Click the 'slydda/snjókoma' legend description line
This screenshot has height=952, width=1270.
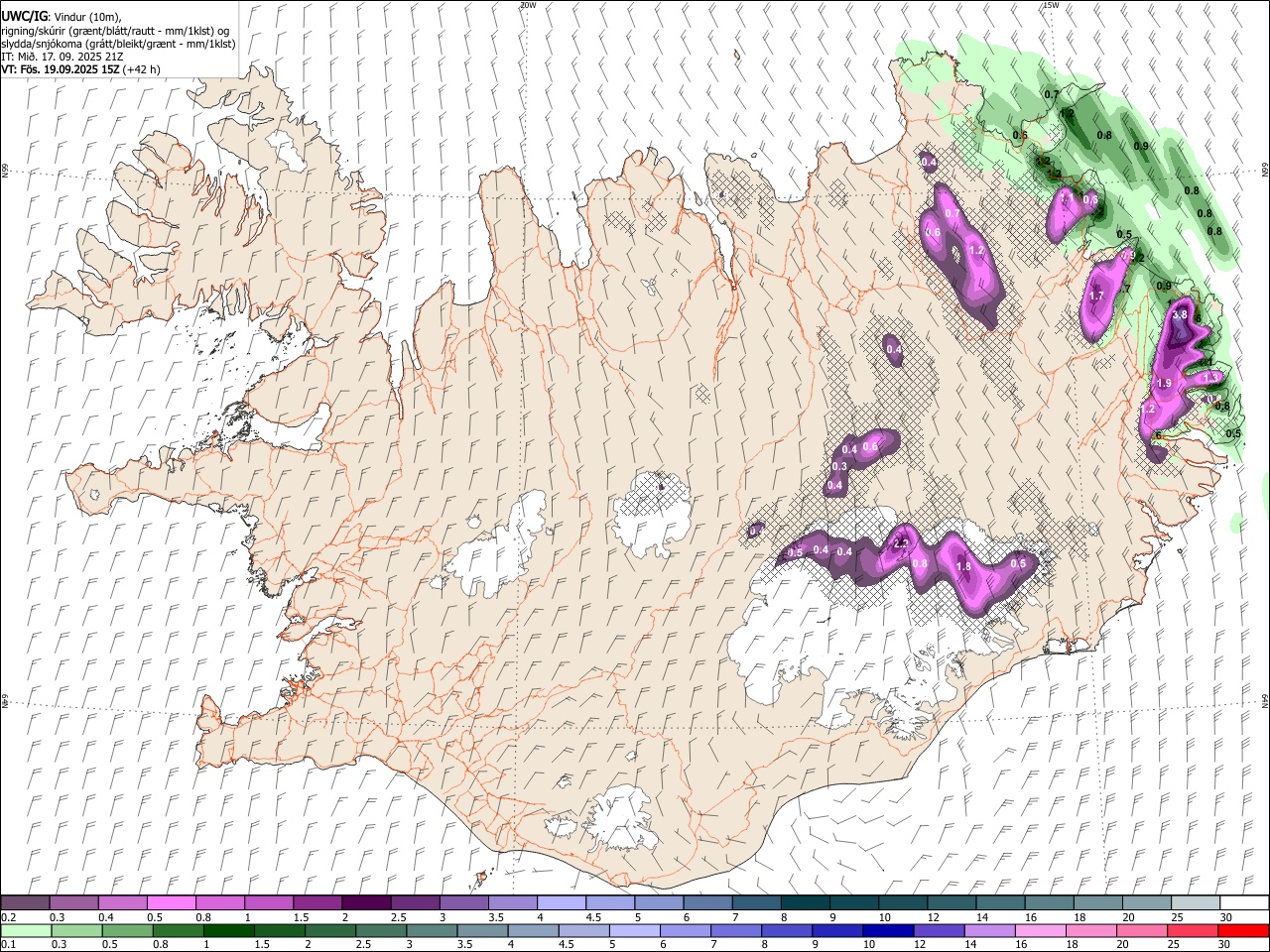pos(118,44)
